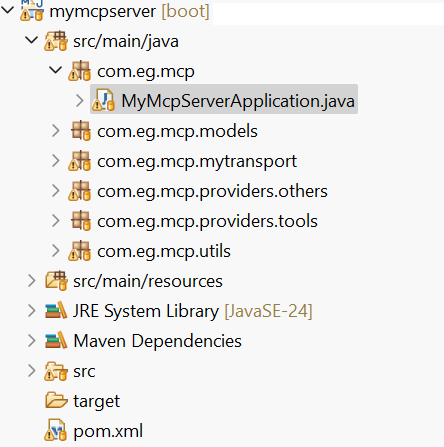Click the src/main/resources folder icon
The image size is (444, 447).
(x=56, y=281)
